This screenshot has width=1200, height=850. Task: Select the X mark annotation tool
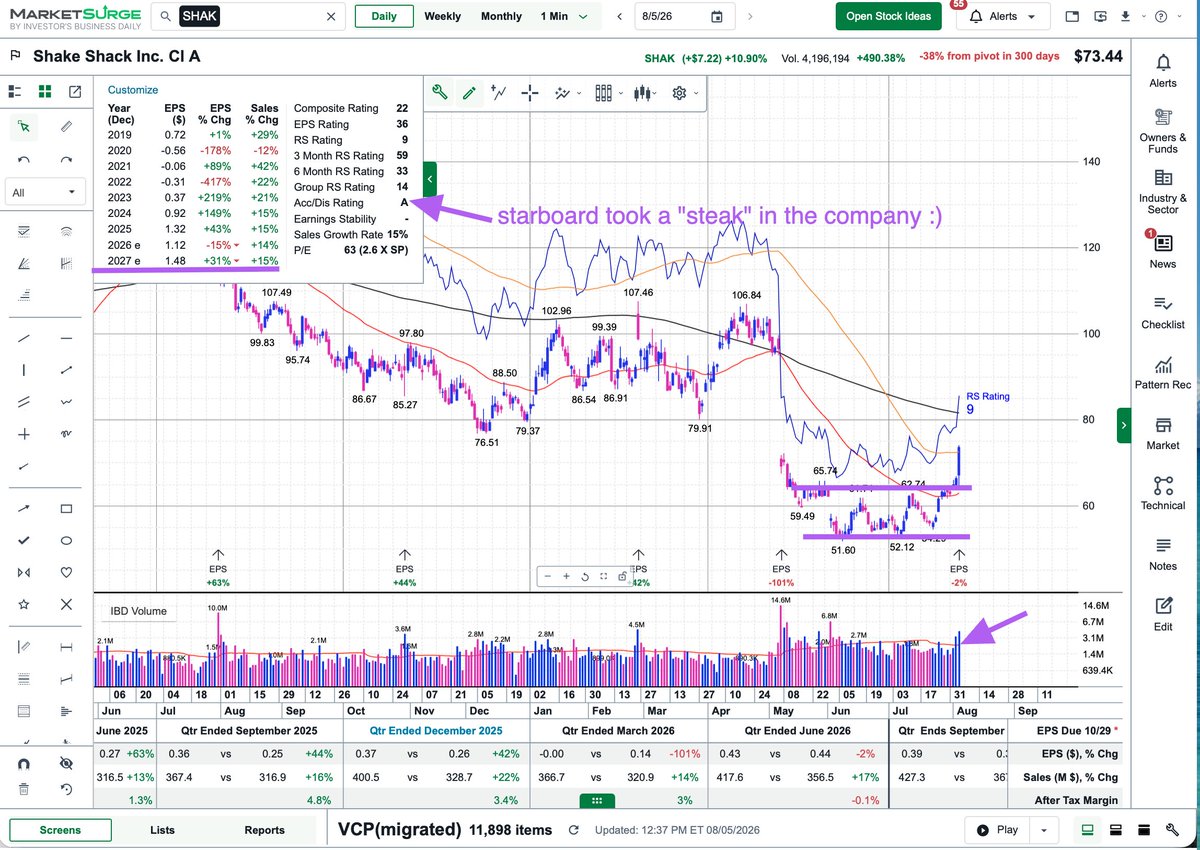66,604
